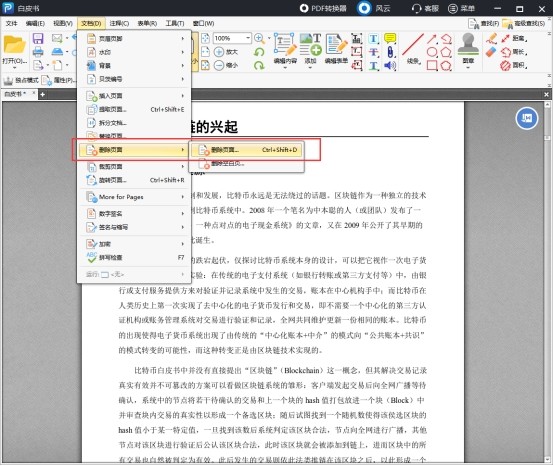The width and height of the screenshot is (553, 466).
Task: Open the 视图(V) menu
Action: pyautogui.click(x=63, y=23)
